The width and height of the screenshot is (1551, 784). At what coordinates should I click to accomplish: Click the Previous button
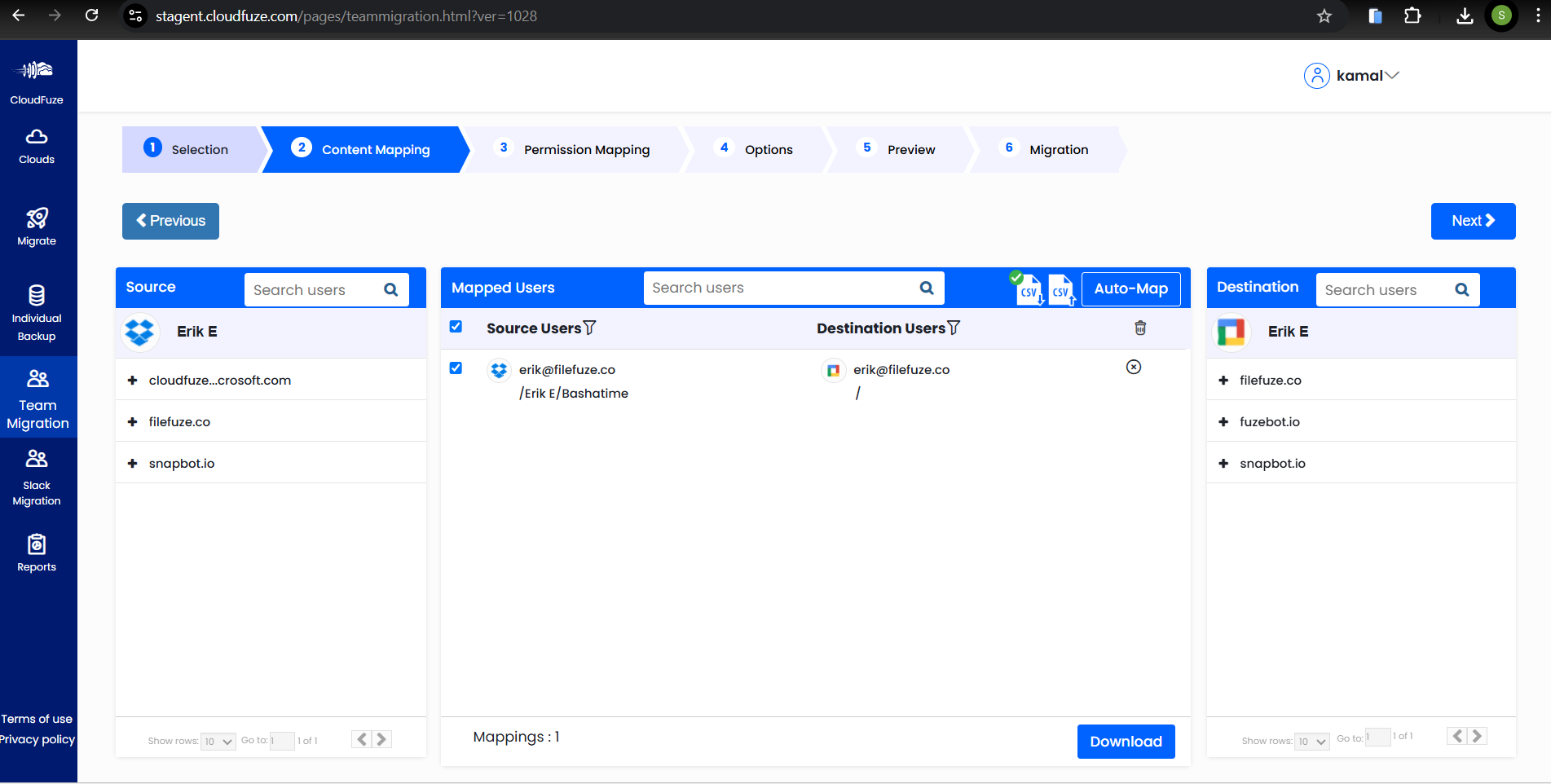pos(170,221)
